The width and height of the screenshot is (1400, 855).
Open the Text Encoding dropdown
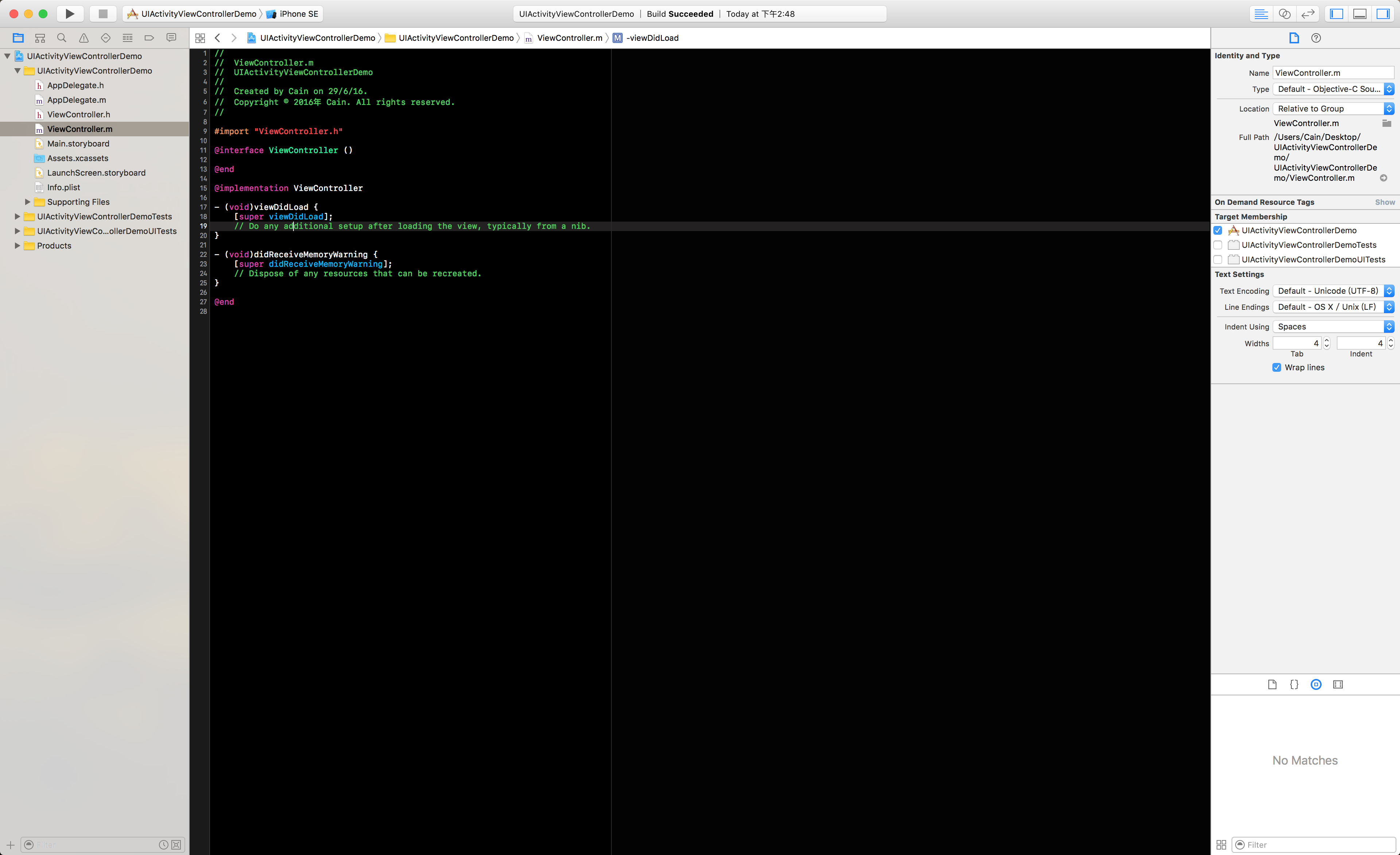pos(1333,291)
